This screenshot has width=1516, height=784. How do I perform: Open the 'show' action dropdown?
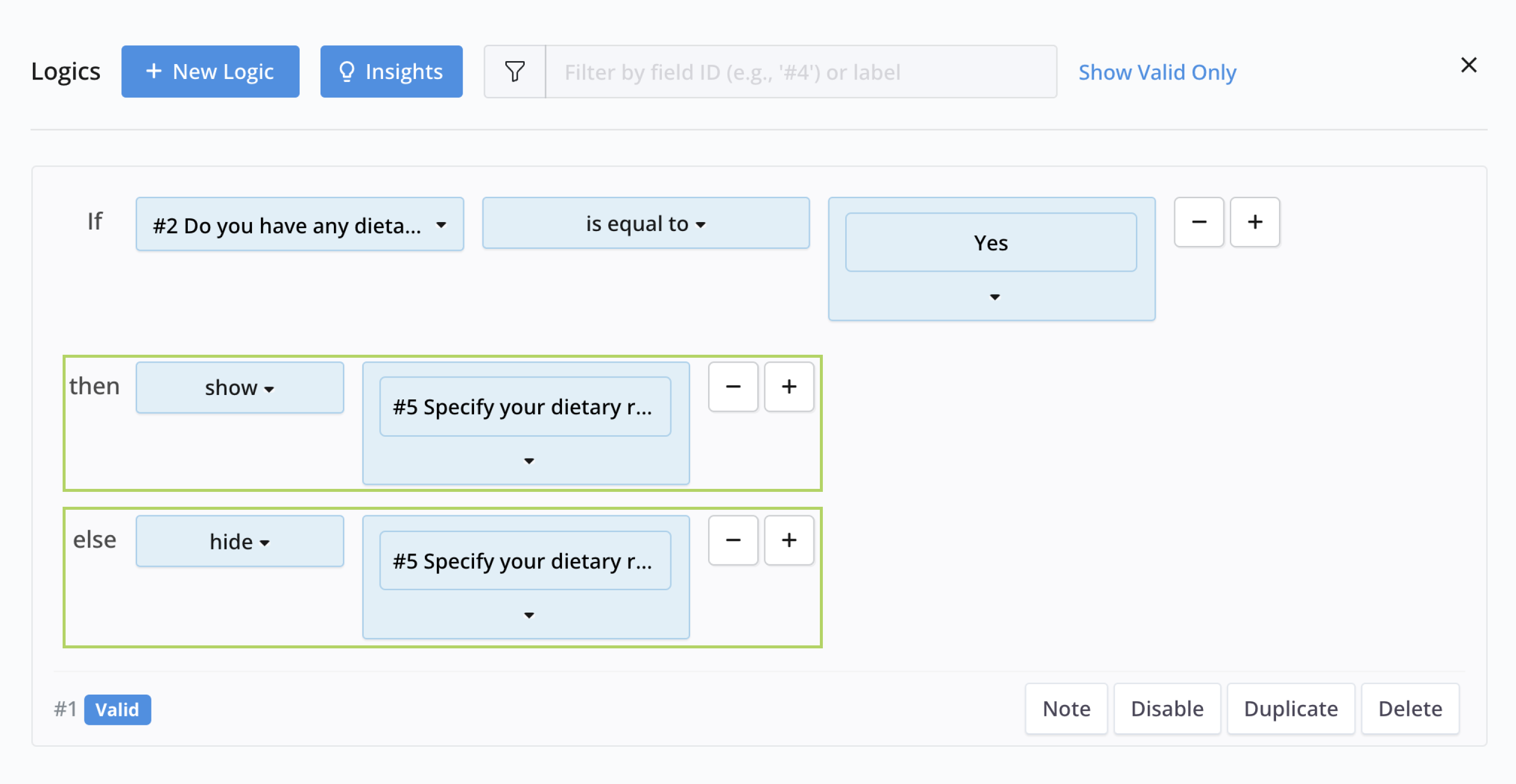tap(239, 388)
